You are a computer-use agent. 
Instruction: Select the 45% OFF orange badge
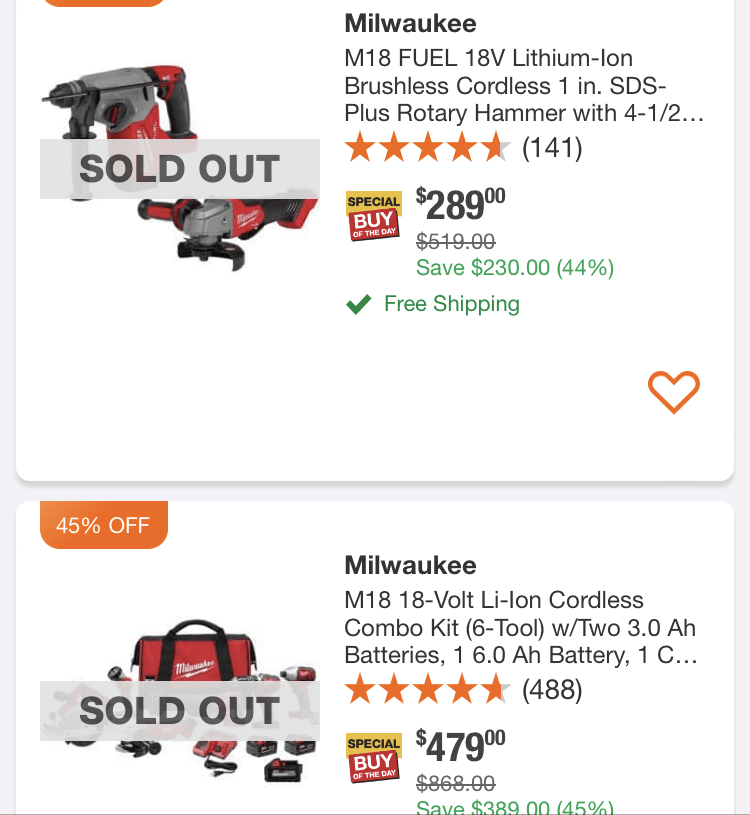[104, 524]
